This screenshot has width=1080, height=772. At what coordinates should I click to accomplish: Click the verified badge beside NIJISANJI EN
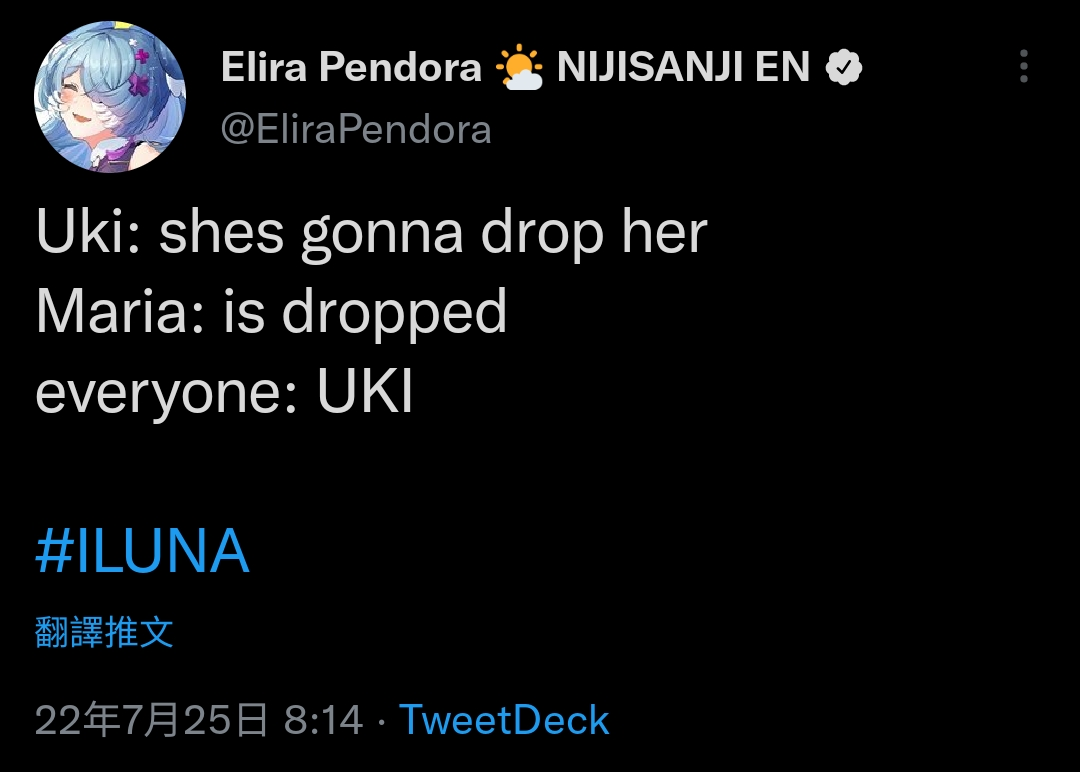coord(844,67)
